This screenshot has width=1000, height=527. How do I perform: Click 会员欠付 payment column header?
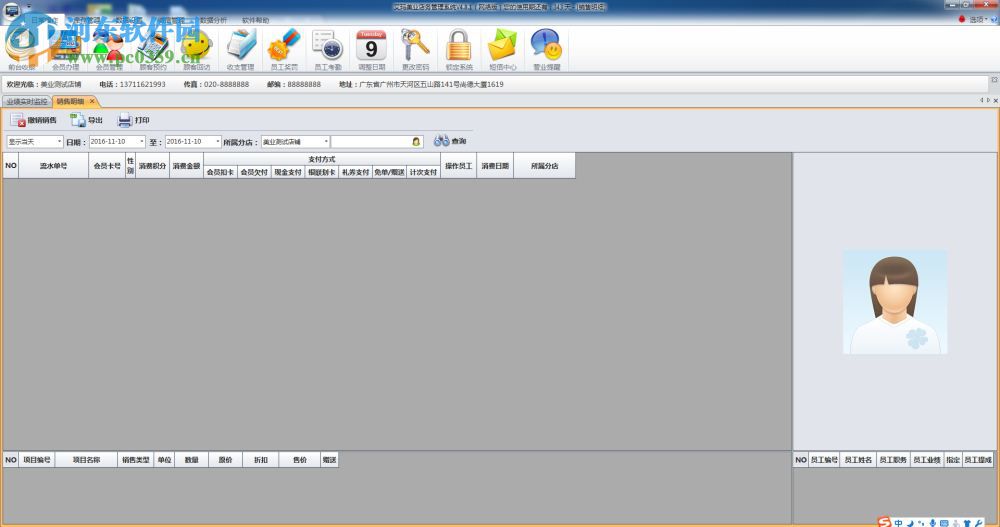(254, 172)
